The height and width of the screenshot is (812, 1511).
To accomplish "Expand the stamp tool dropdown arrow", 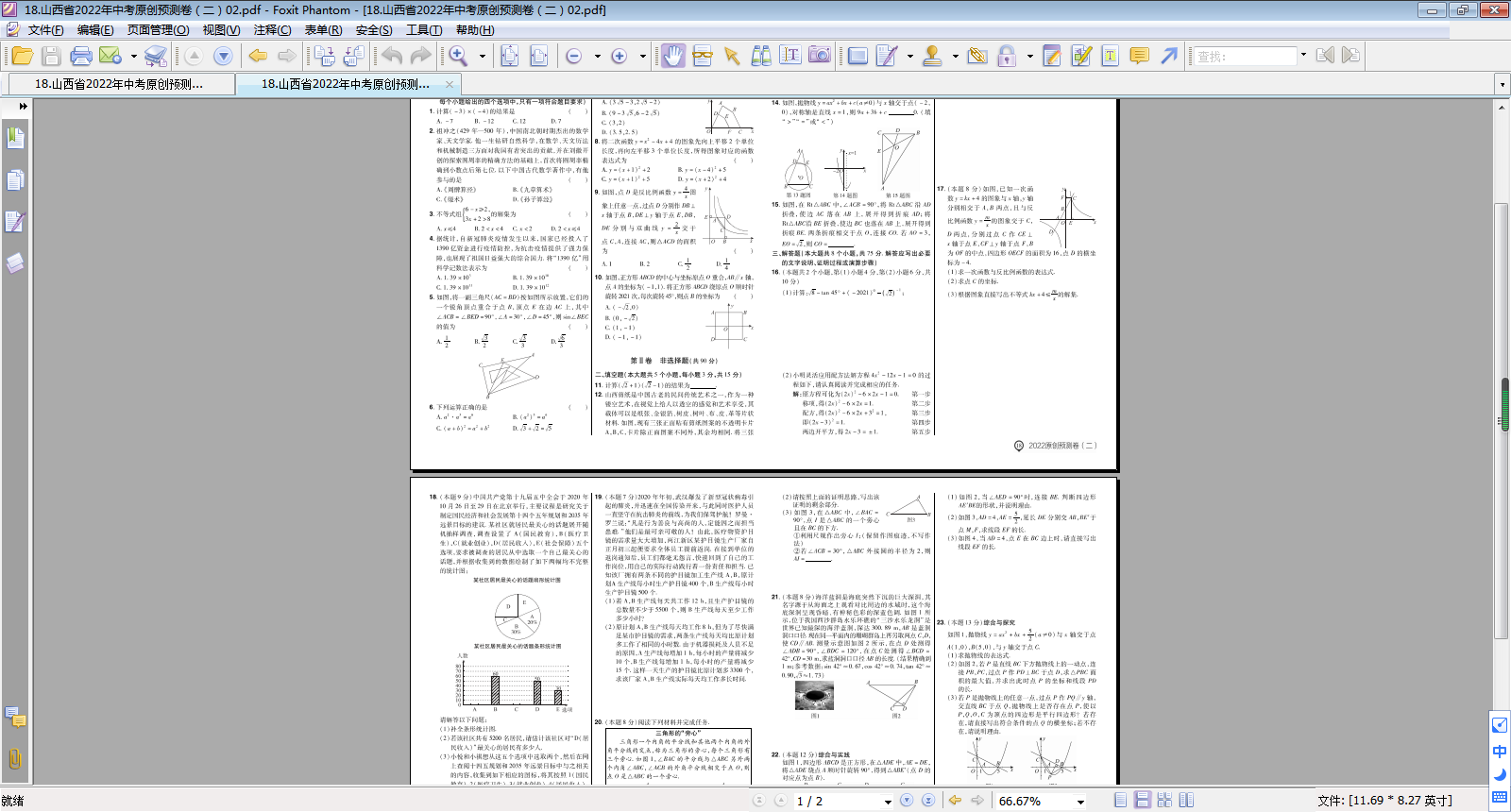I will coord(955,57).
